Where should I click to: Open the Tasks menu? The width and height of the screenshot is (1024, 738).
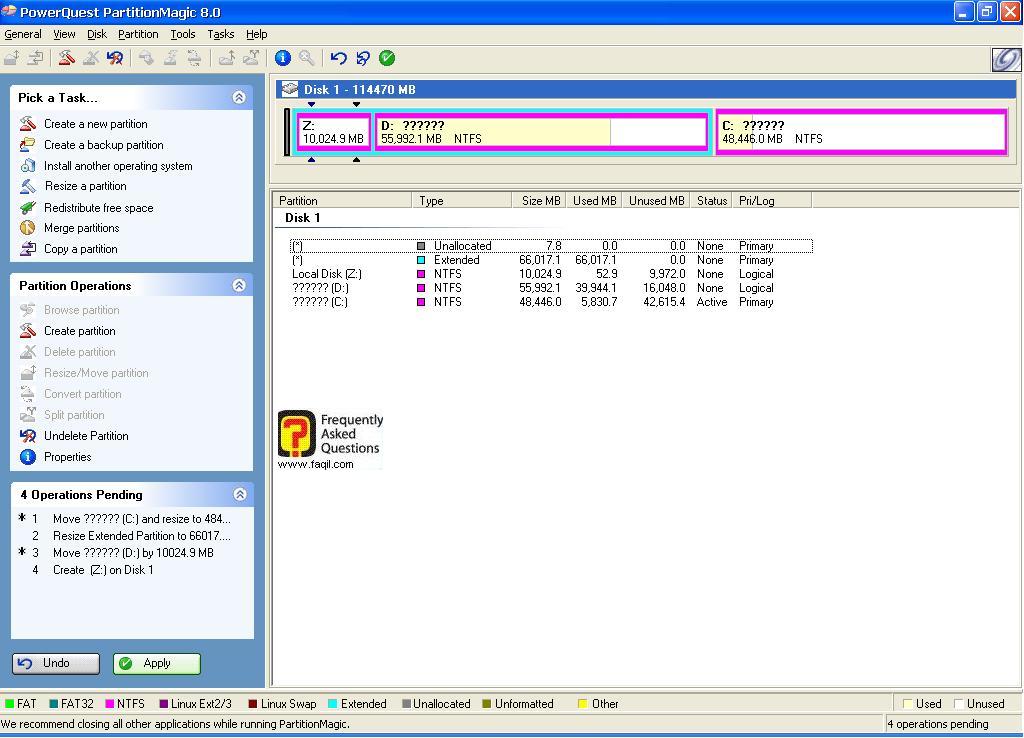(220, 34)
